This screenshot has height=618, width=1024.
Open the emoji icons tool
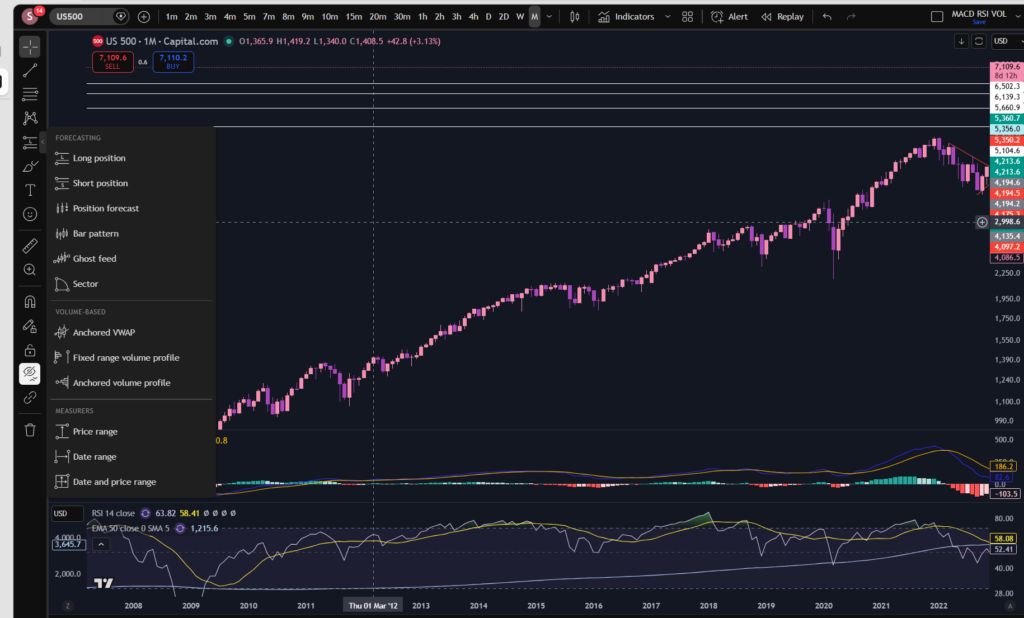(x=30, y=214)
